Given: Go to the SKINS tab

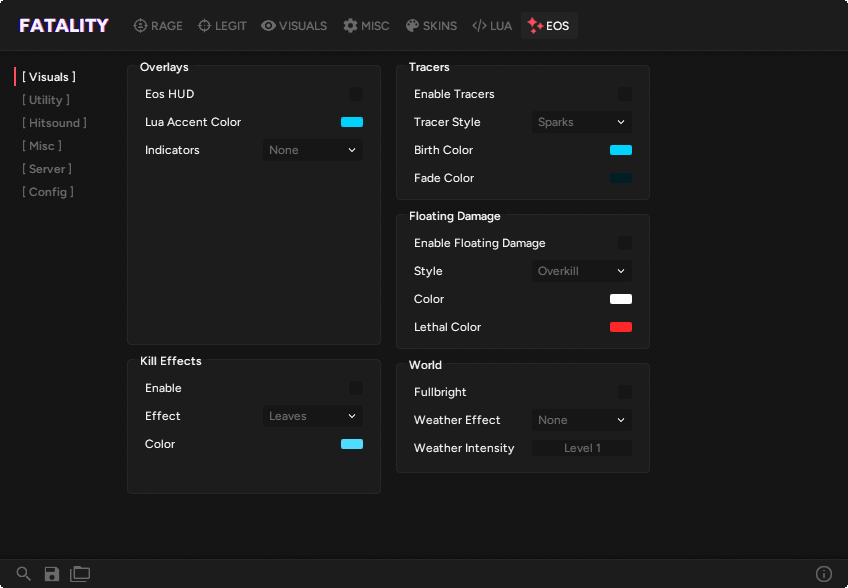Looking at the screenshot, I should (431, 25).
